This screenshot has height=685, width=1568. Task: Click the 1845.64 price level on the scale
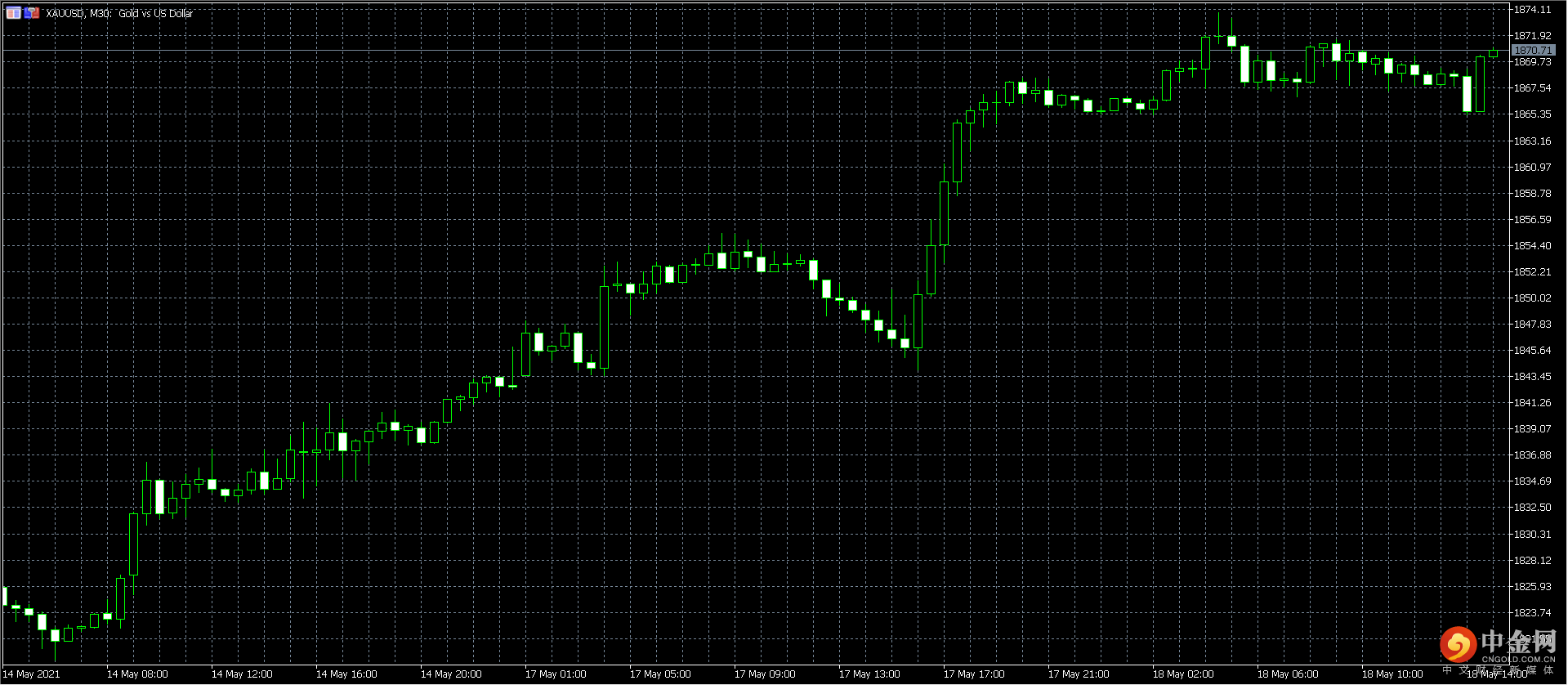(1533, 351)
